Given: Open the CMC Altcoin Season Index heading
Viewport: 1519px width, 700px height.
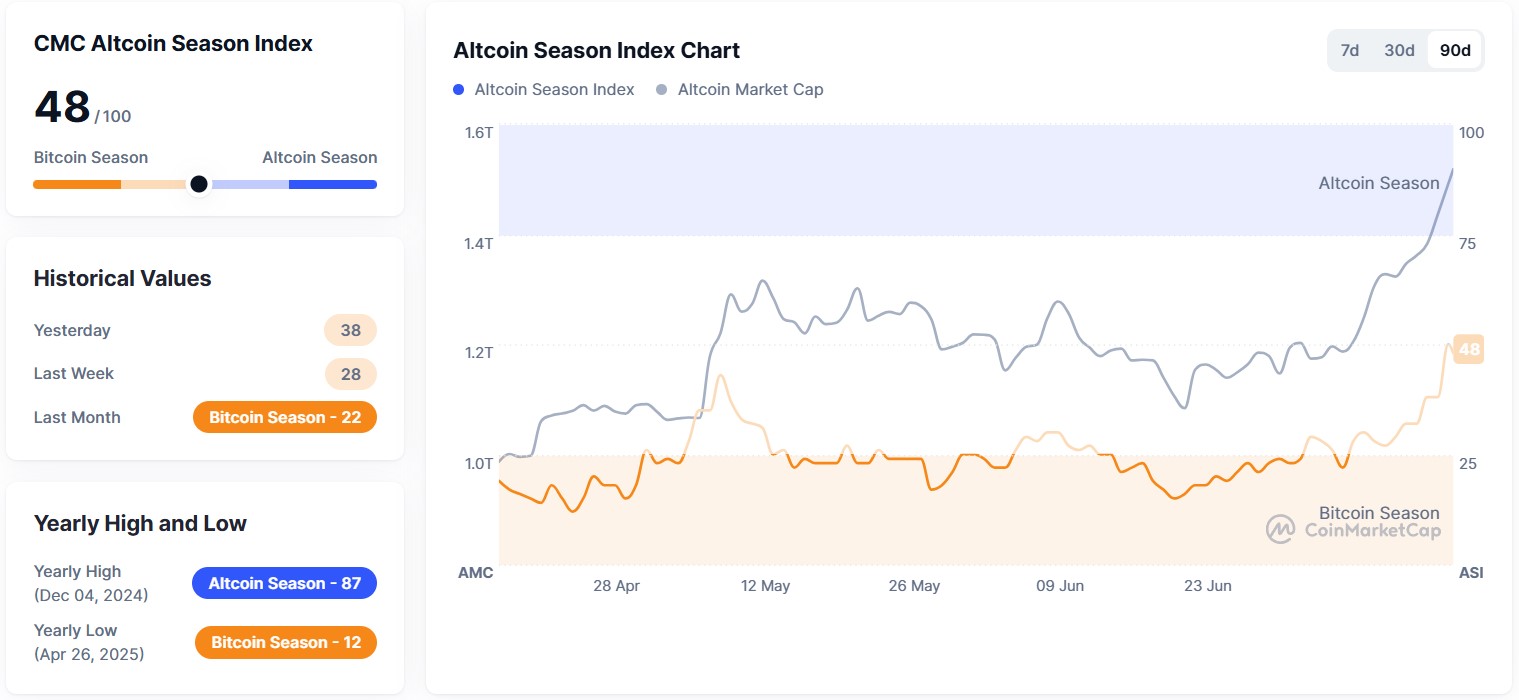Looking at the screenshot, I should pos(172,43).
